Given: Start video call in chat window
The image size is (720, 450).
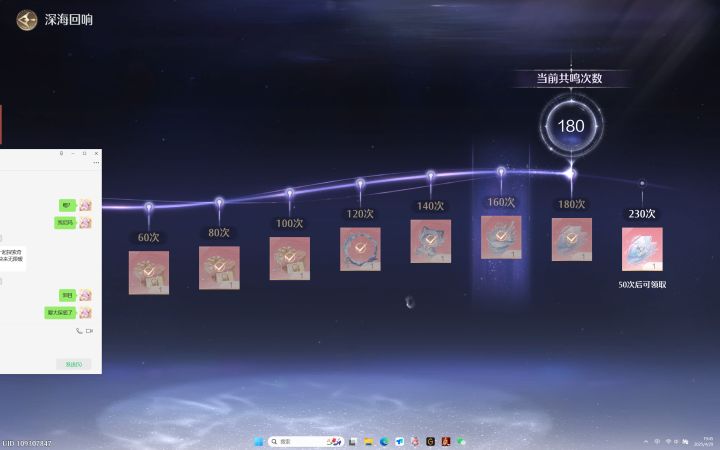Looking at the screenshot, I should 90,331.
